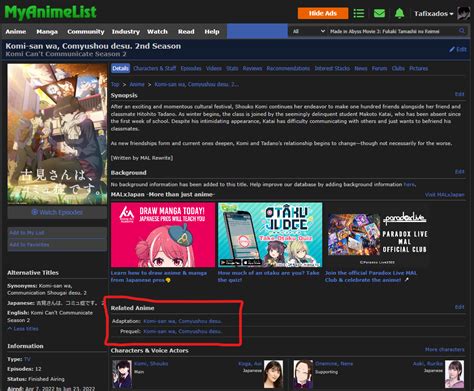This screenshot has height=391, width=474.
Task: Open the Paradox Live MAL Official Club banner
Action: [377, 235]
